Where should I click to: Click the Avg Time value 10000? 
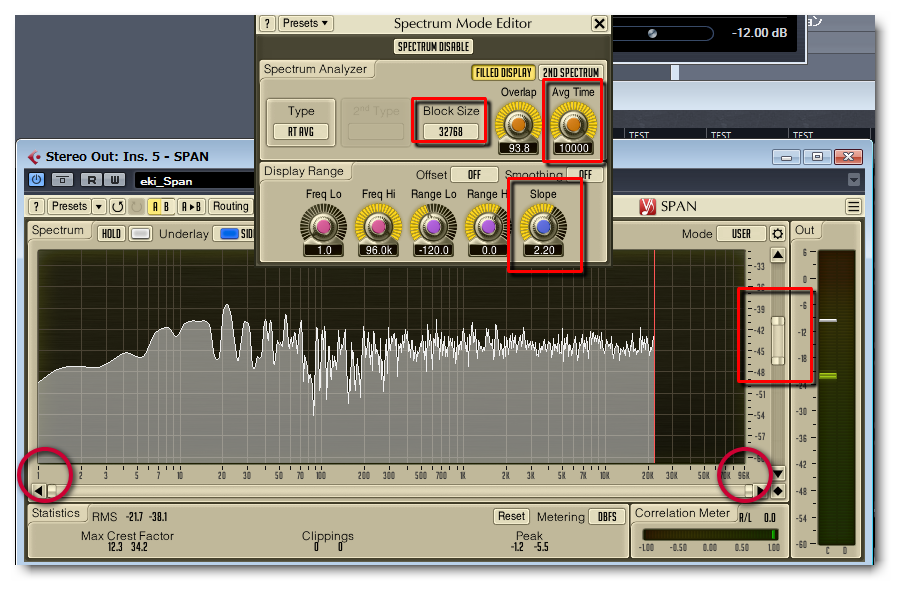click(x=574, y=148)
